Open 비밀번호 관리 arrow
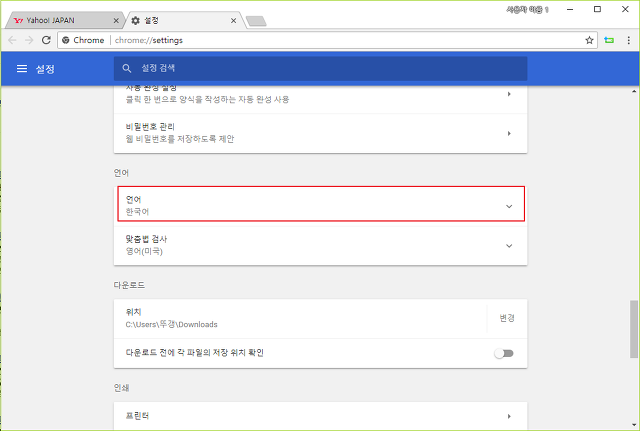The width and height of the screenshot is (640, 431). click(x=509, y=133)
